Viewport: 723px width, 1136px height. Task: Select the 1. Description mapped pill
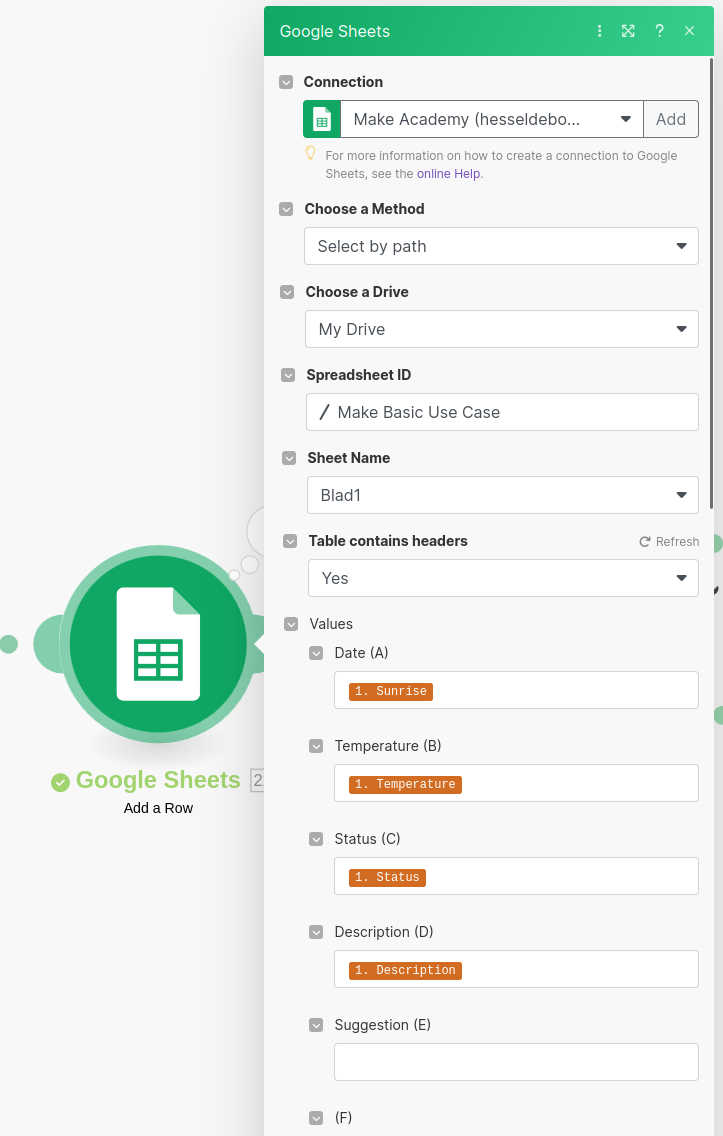(x=405, y=970)
